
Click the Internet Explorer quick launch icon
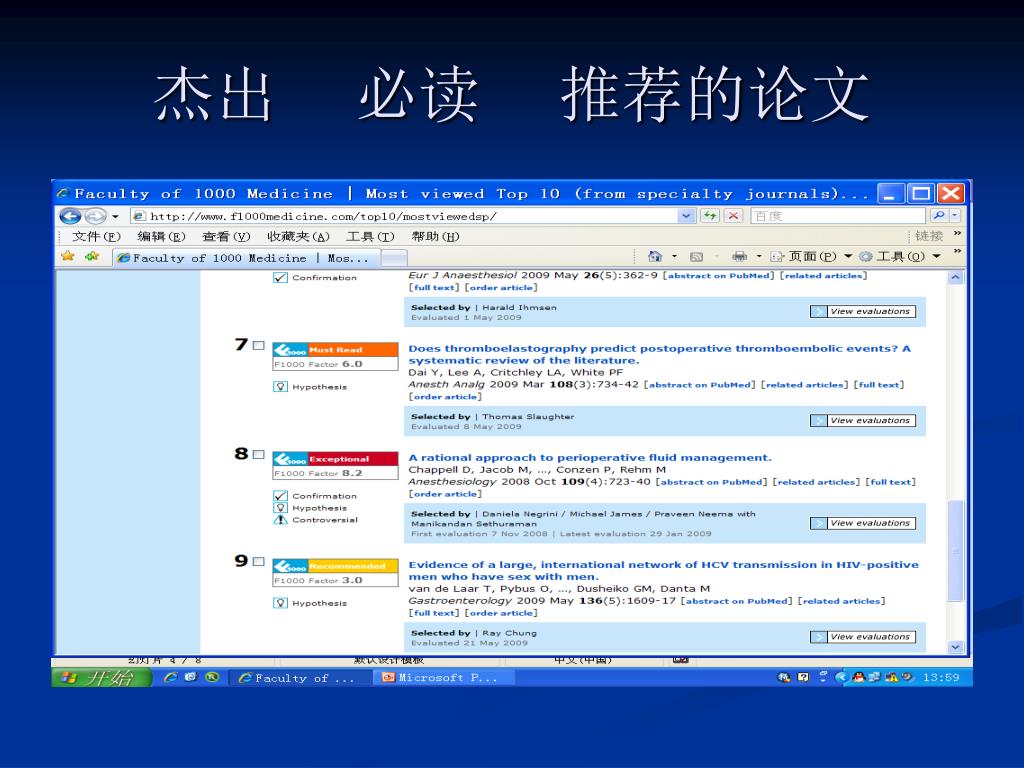[170, 677]
